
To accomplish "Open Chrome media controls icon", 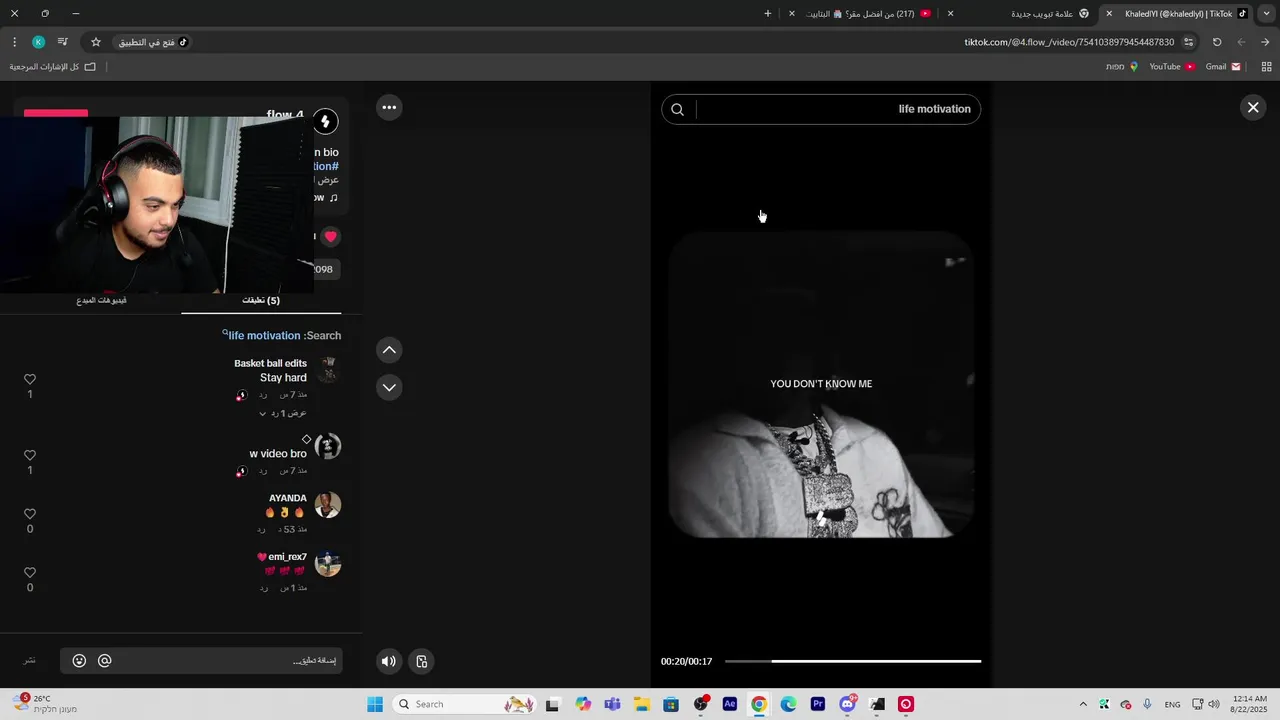I will point(62,42).
